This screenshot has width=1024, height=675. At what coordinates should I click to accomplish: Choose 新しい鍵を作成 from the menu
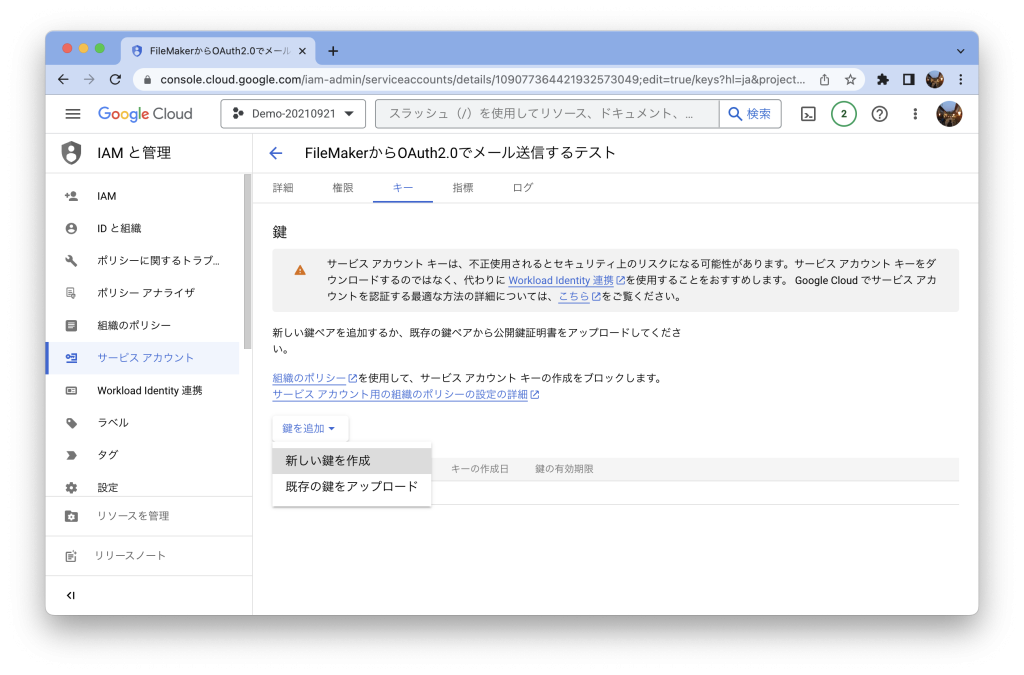[351, 461]
